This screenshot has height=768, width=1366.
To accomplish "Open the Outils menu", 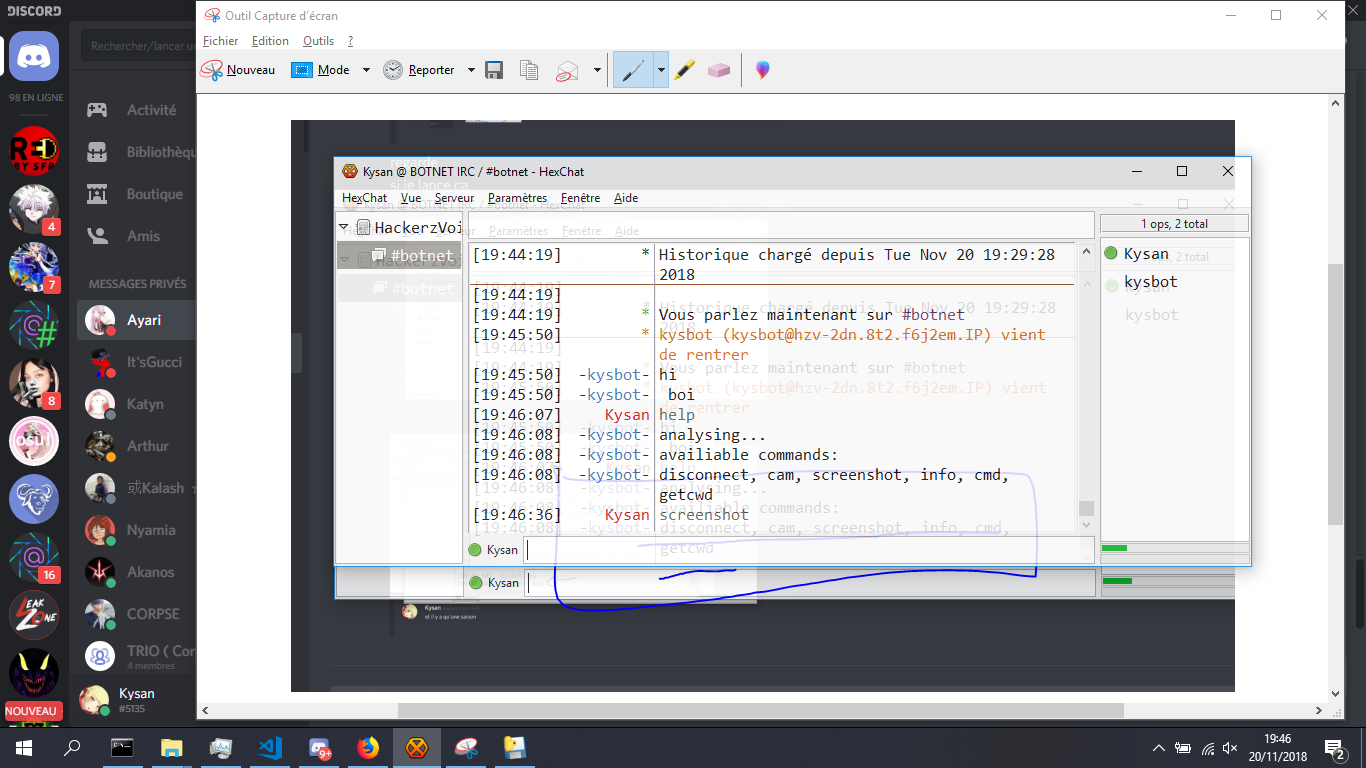I will pos(319,41).
